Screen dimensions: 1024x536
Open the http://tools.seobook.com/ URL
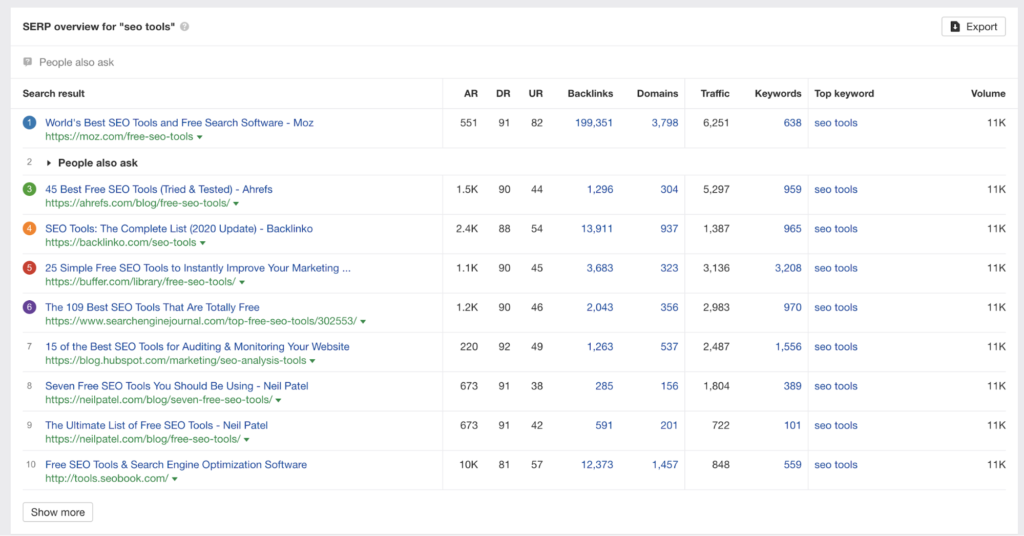tap(106, 479)
